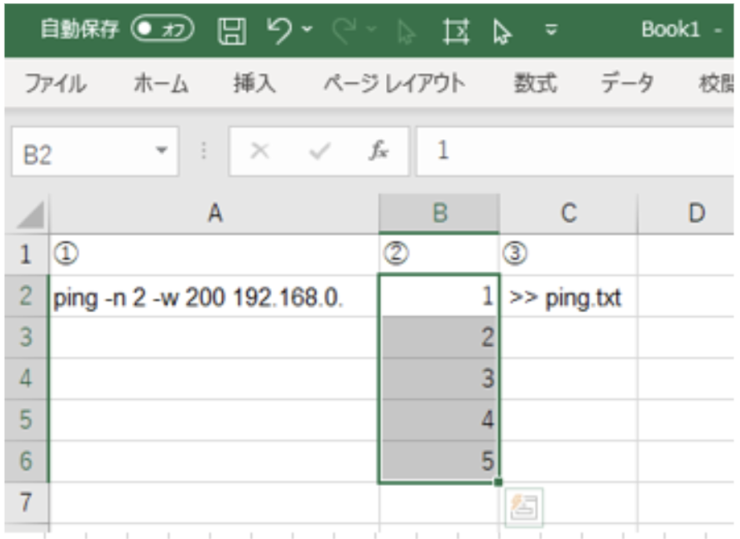Click the Save icon in quick access toolbar
The width and height of the screenshot is (740, 539).
coord(232,30)
